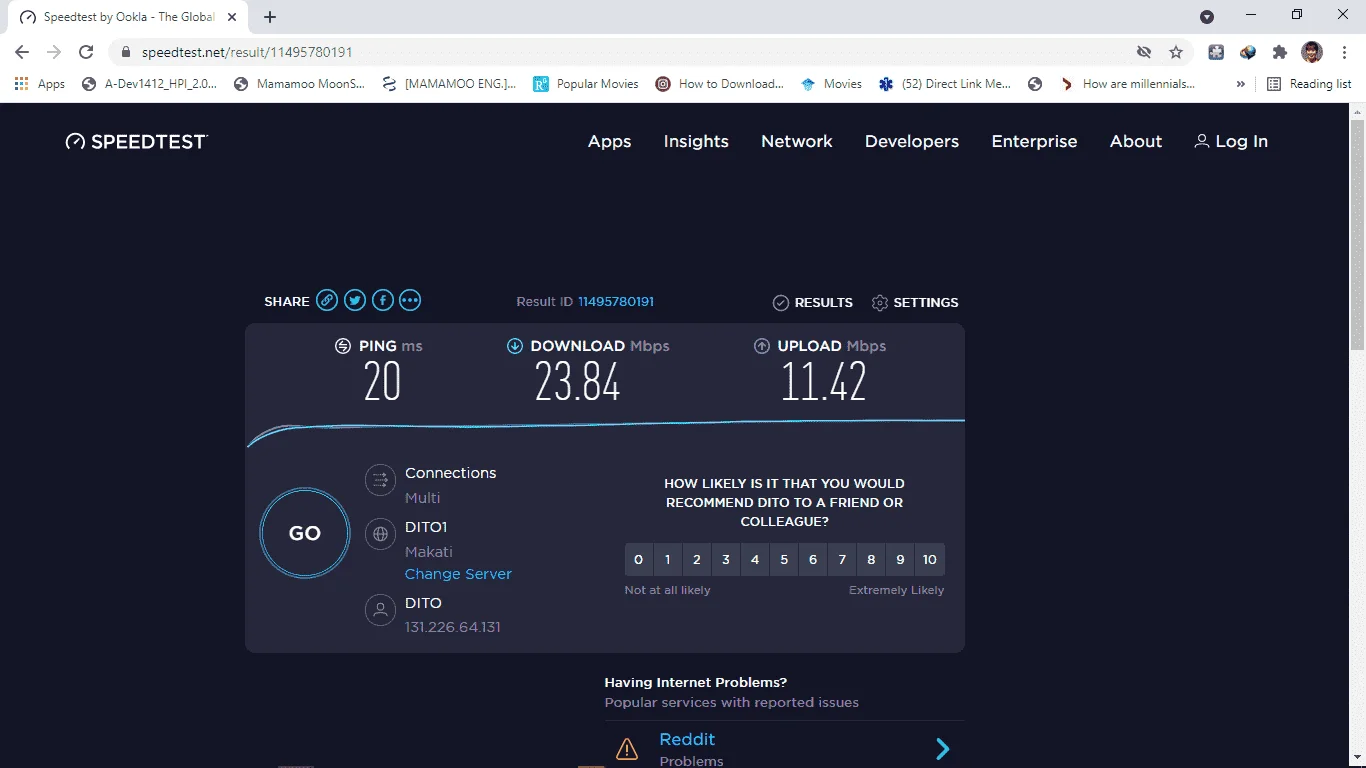Open Chrome extensions puzzle icon

coord(1279,52)
